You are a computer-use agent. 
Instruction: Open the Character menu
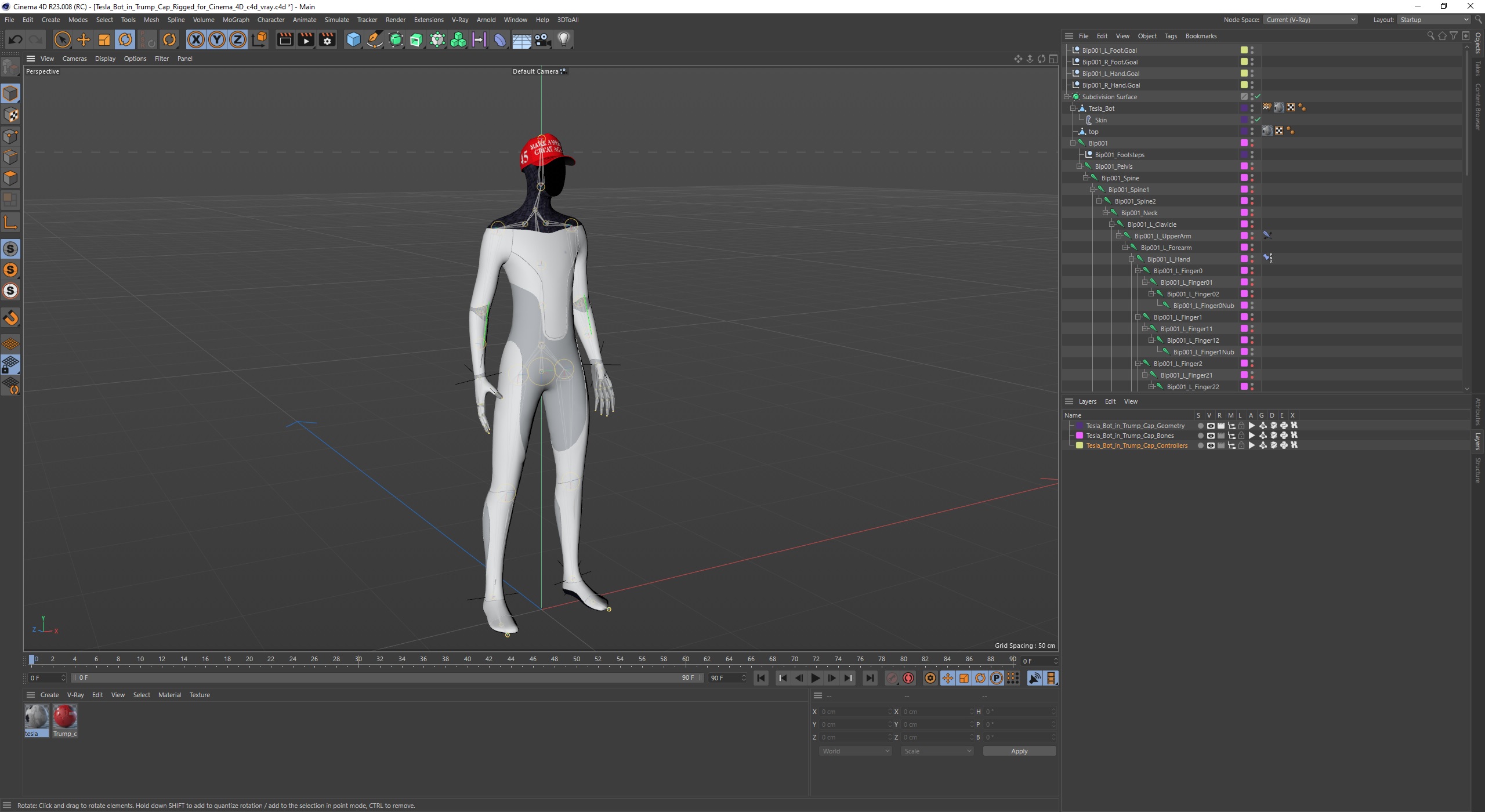tap(271, 20)
